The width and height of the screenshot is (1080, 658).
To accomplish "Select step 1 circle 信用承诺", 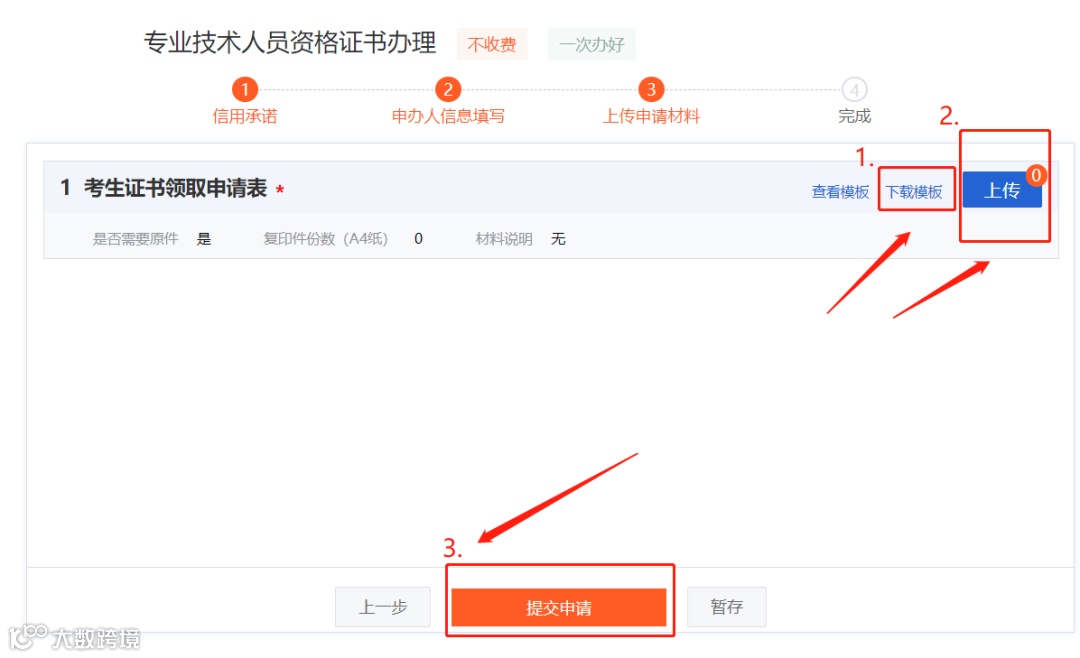I will [x=245, y=90].
